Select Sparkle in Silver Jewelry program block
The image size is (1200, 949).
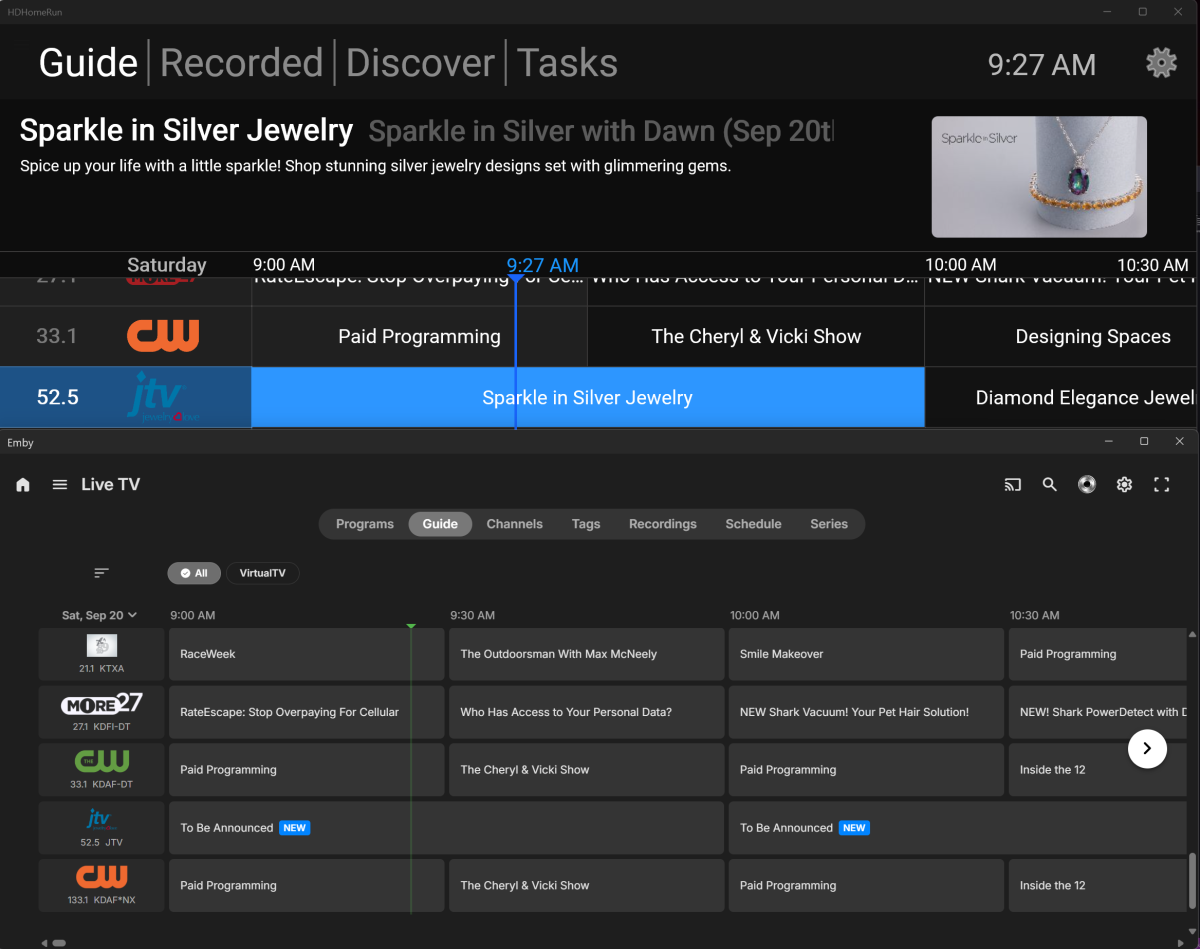pos(588,397)
